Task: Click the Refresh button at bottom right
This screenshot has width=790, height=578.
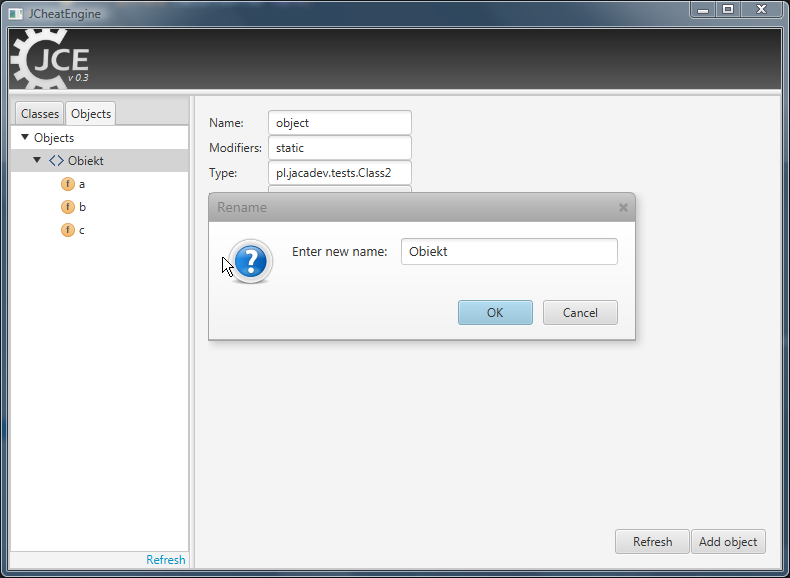Action: pos(652,542)
